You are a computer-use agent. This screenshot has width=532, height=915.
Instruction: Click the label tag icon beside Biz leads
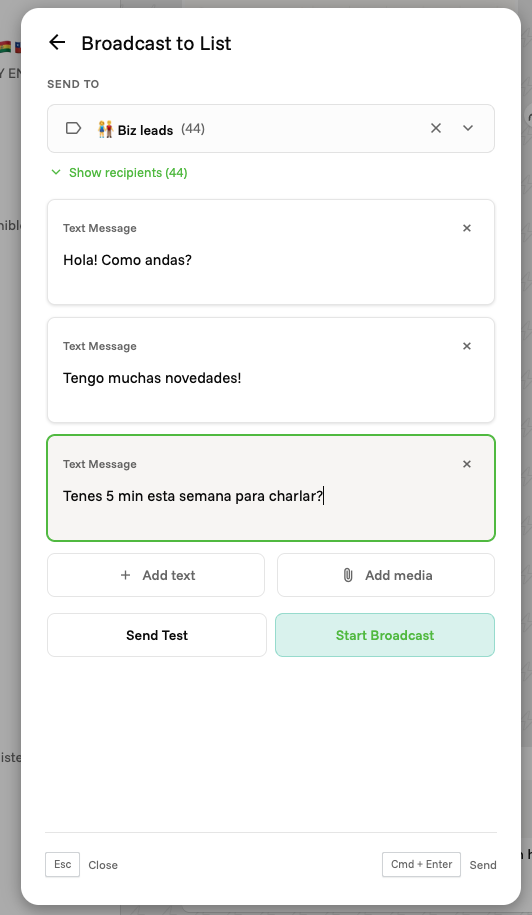(74, 128)
